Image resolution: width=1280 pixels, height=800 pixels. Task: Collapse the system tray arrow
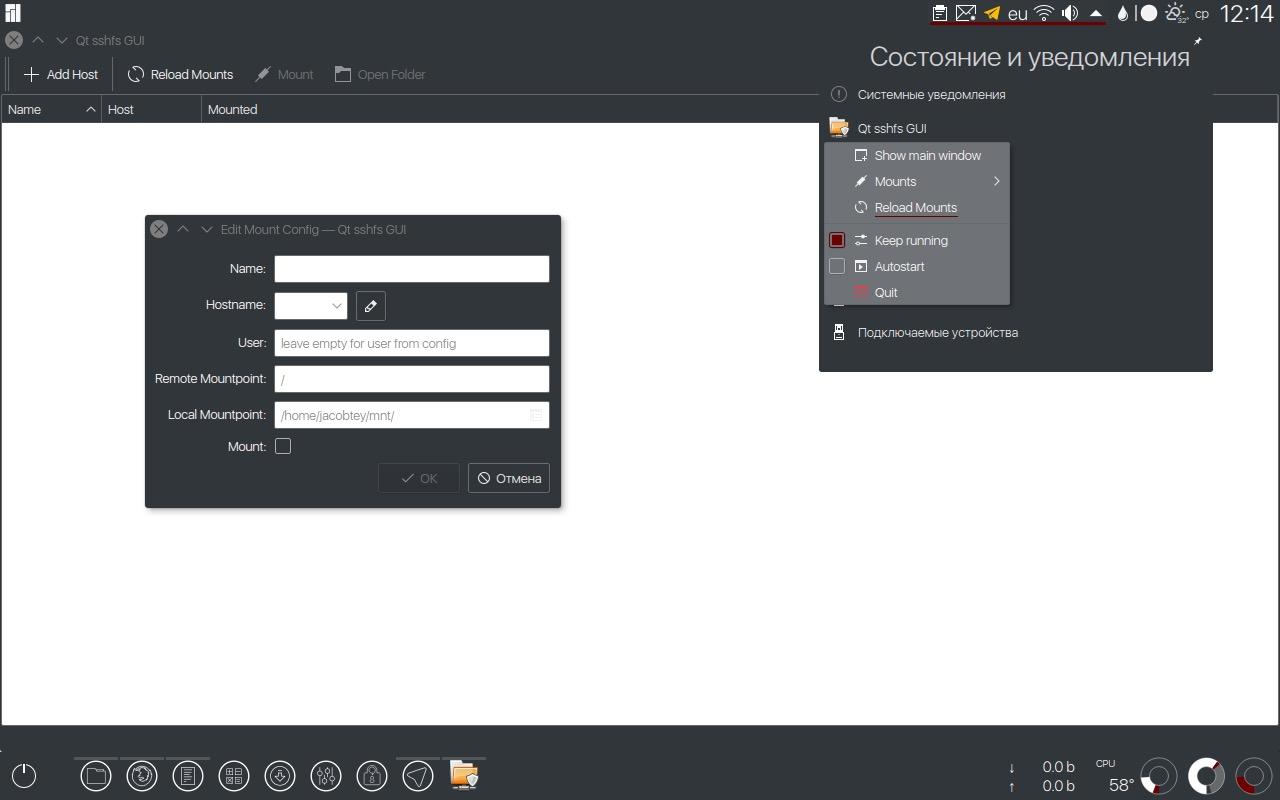(x=1096, y=13)
